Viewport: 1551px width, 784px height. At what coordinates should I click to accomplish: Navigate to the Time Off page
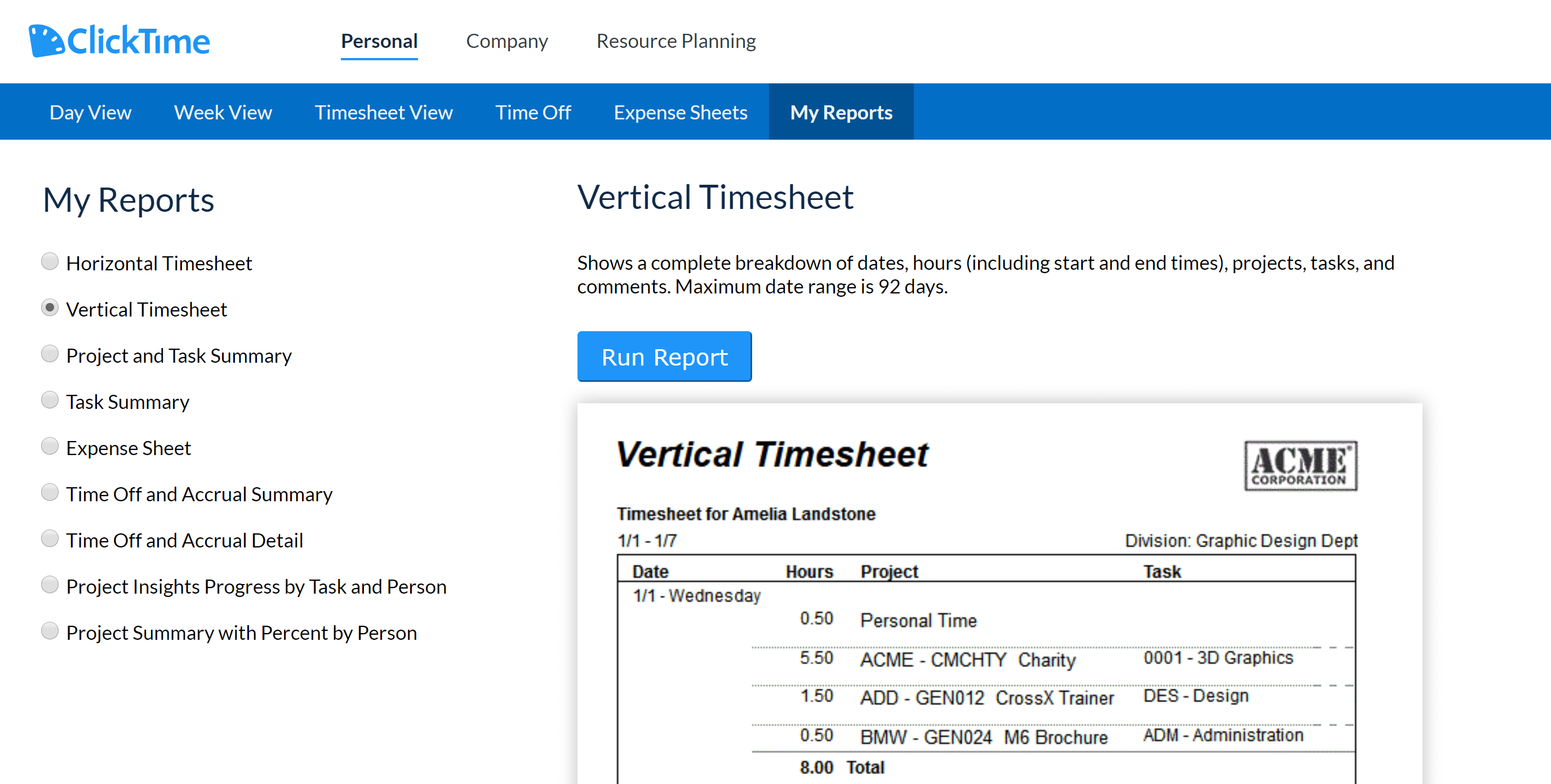[534, 112]
